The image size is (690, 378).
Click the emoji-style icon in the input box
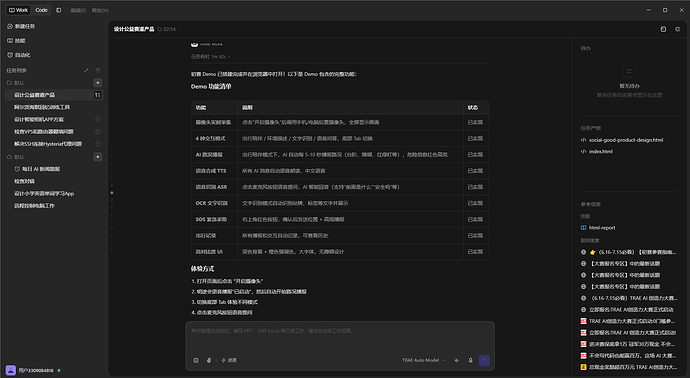pos(196,360)
